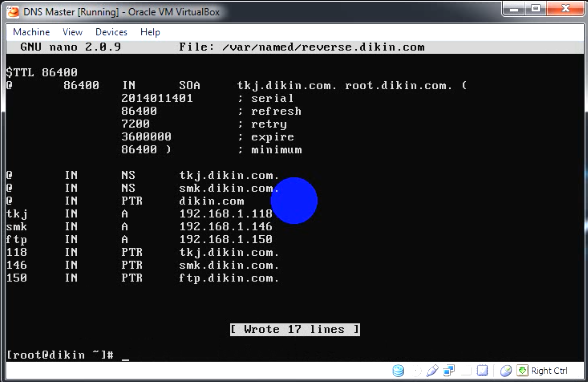Click the 'minimum' comment text
This screenshot has height=382, width=588.
276,150
